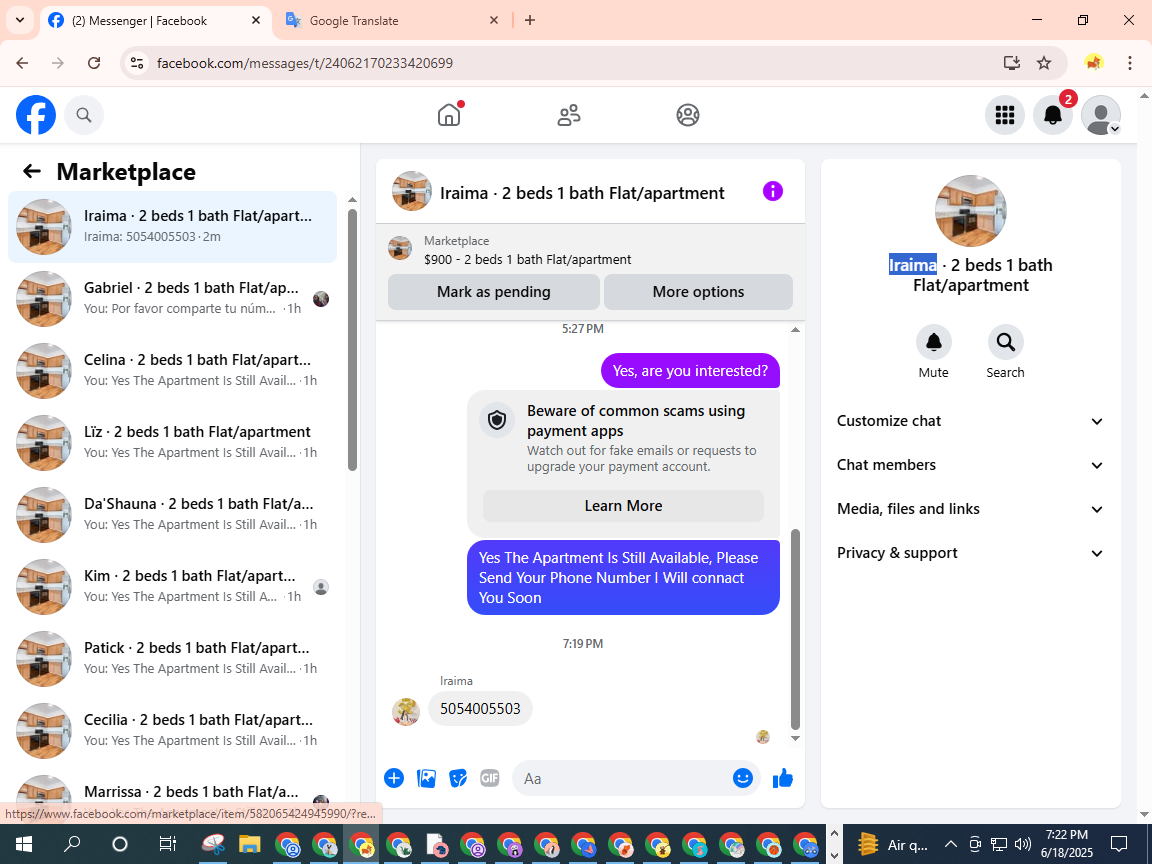Open Da'Shauna's conversation
Viewport: 1152px width, 864px height.
coord(173,514)
